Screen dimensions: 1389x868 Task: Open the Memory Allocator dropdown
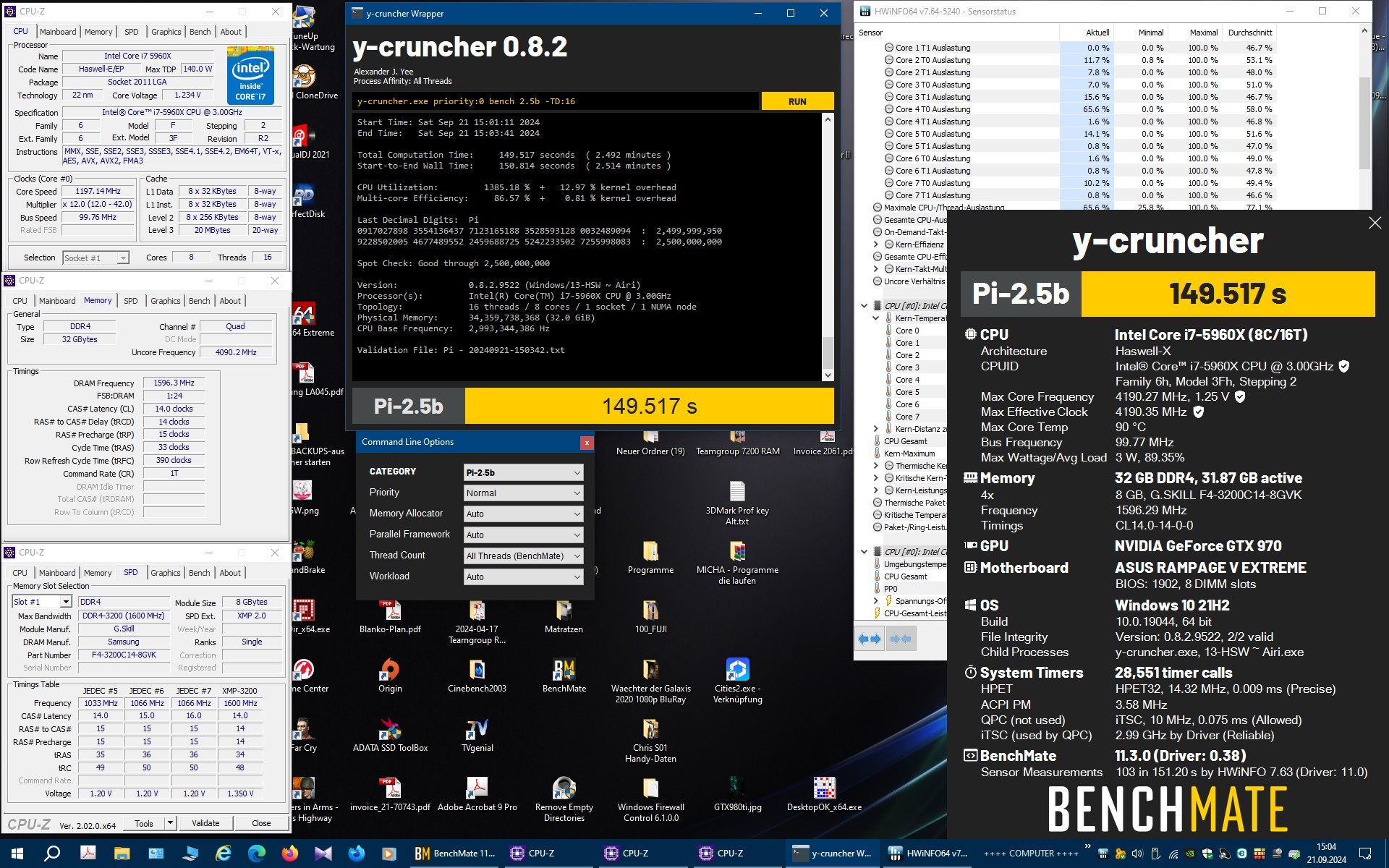coord(523,514)
